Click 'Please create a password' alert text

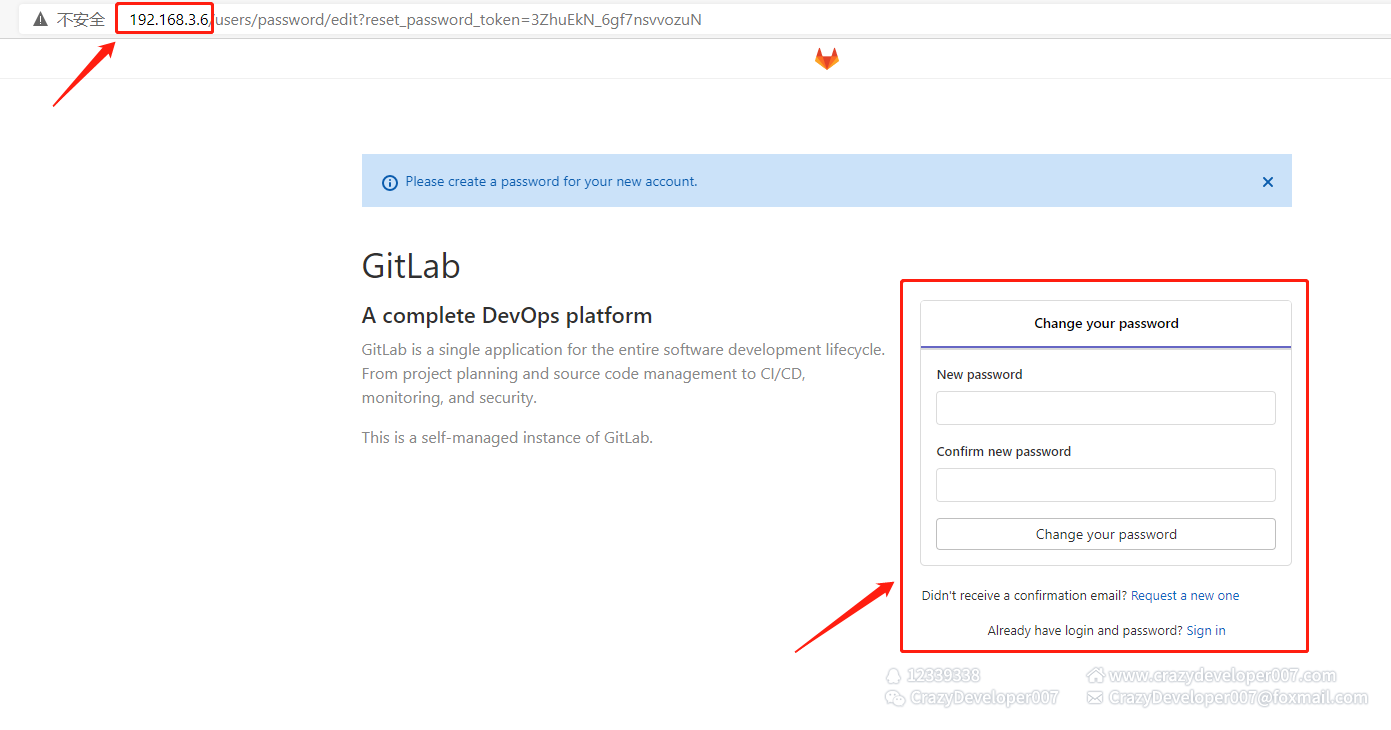[551, 182]
